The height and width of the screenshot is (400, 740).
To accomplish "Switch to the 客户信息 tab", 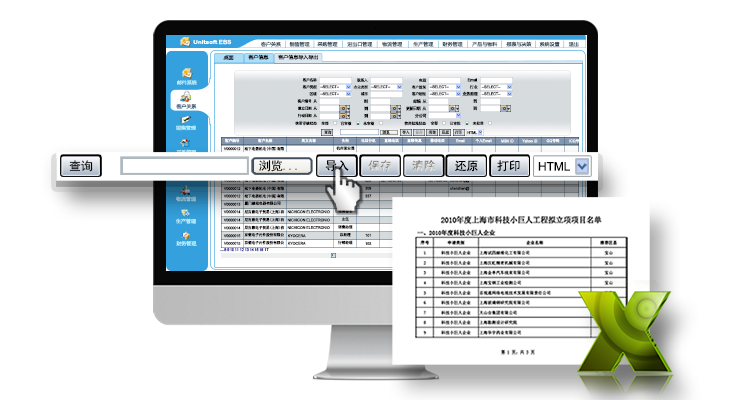I will (x=257, y=59).
